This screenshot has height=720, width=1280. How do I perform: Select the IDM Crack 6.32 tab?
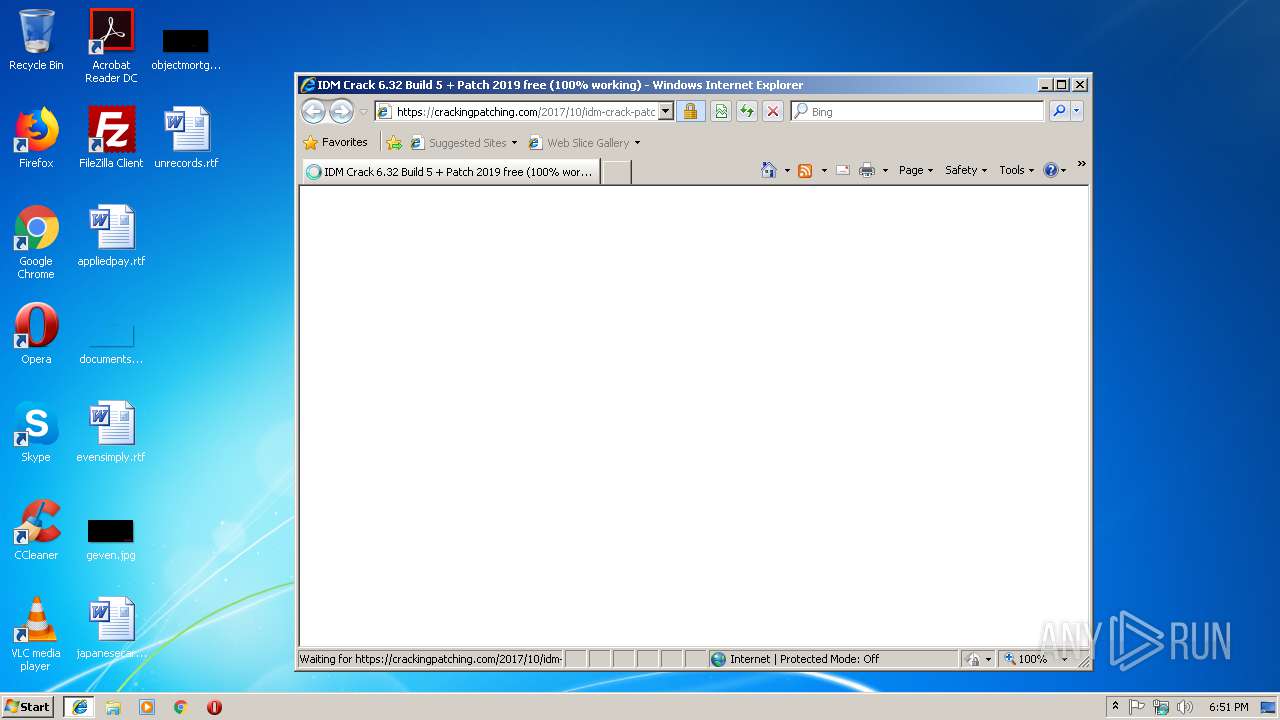[x=451, y=172]
